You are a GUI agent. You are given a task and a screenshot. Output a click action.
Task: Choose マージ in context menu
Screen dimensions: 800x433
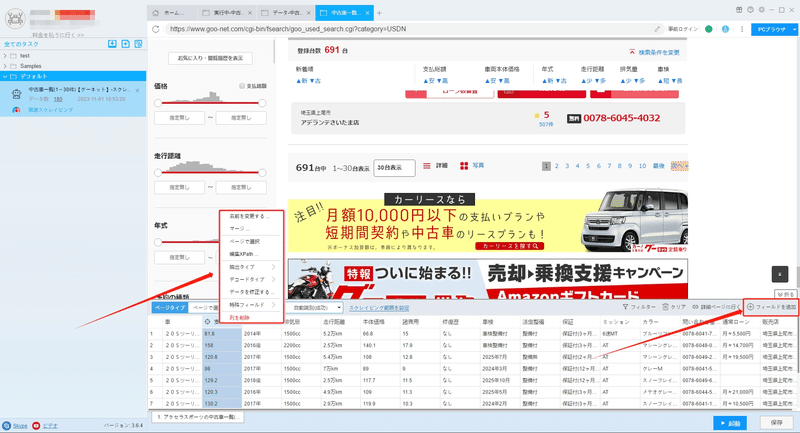(x=239, y=228)
